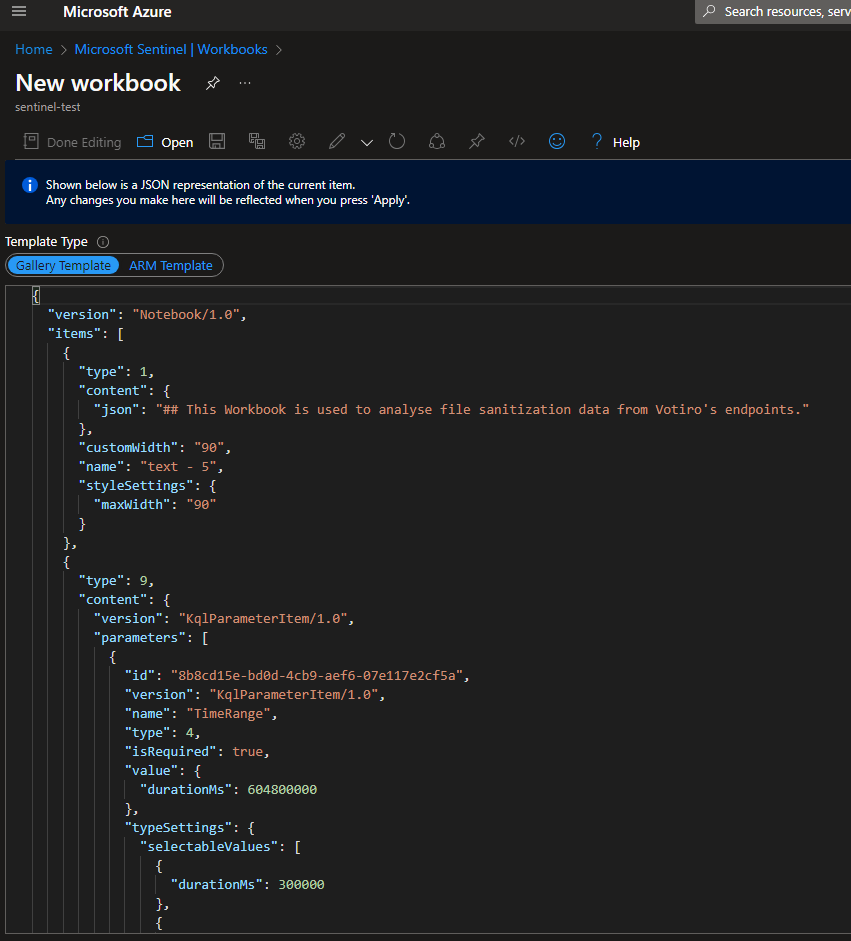Open the more options ellipsis beside New workbook
Image resolution: width=851 pixels, height=941 pixels.
point(245,83)
